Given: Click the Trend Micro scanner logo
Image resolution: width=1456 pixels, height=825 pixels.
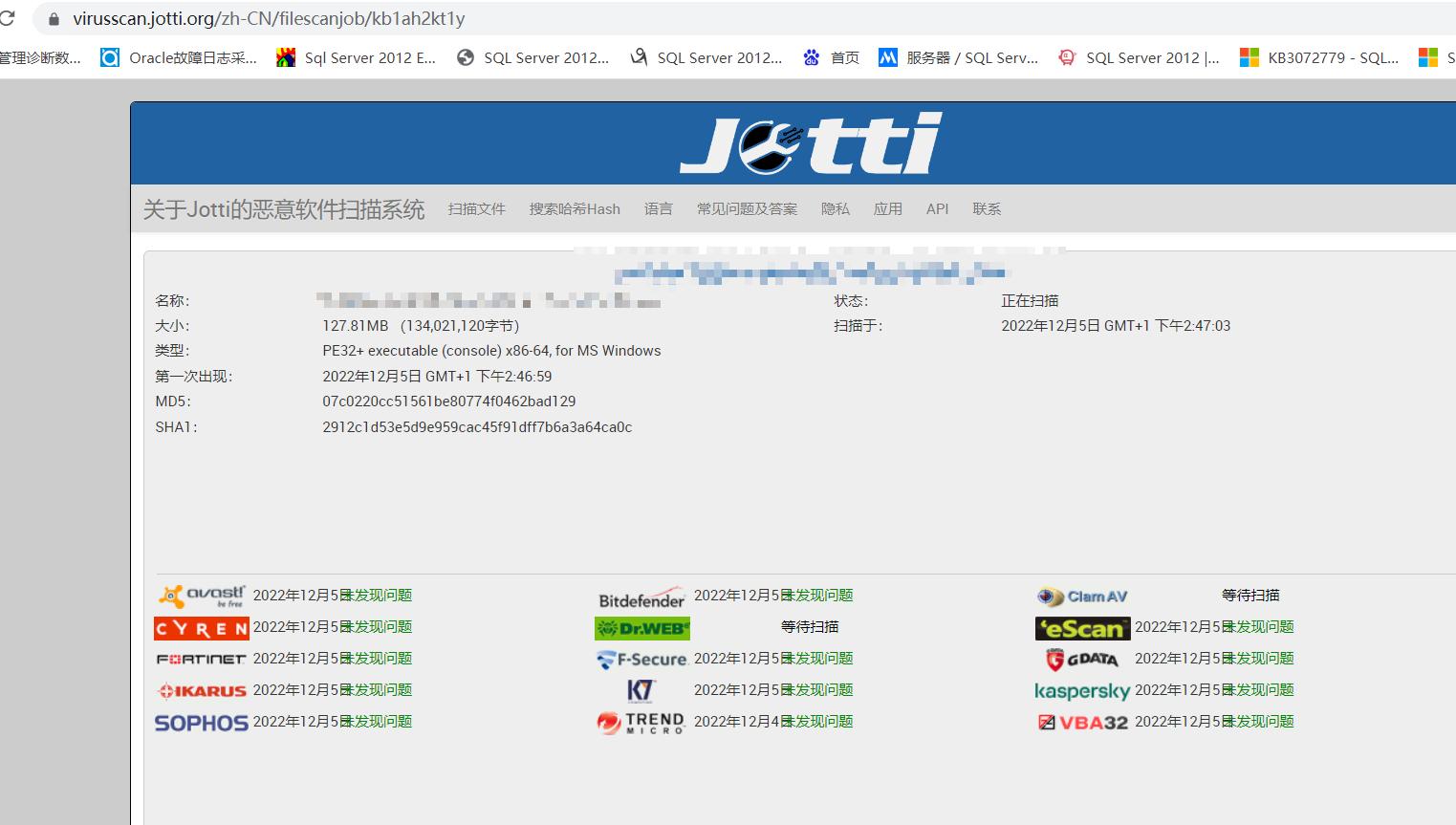Looking at the screenshot, I should (641, 723).
